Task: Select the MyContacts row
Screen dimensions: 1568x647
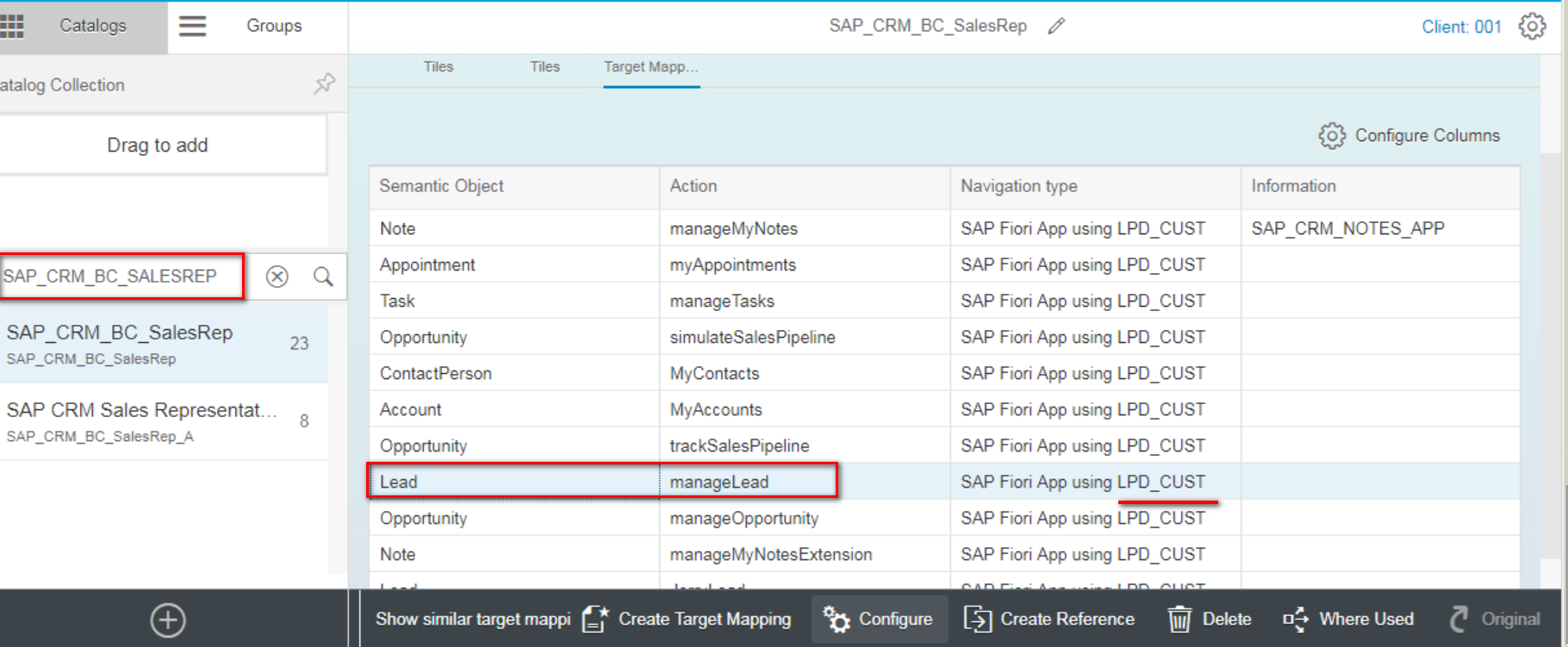Action: coord(944,373)
